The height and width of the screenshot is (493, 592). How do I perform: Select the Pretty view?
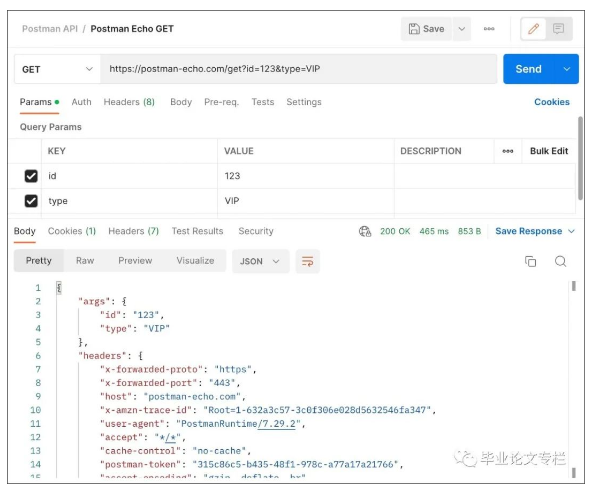[x=39, y=261]
